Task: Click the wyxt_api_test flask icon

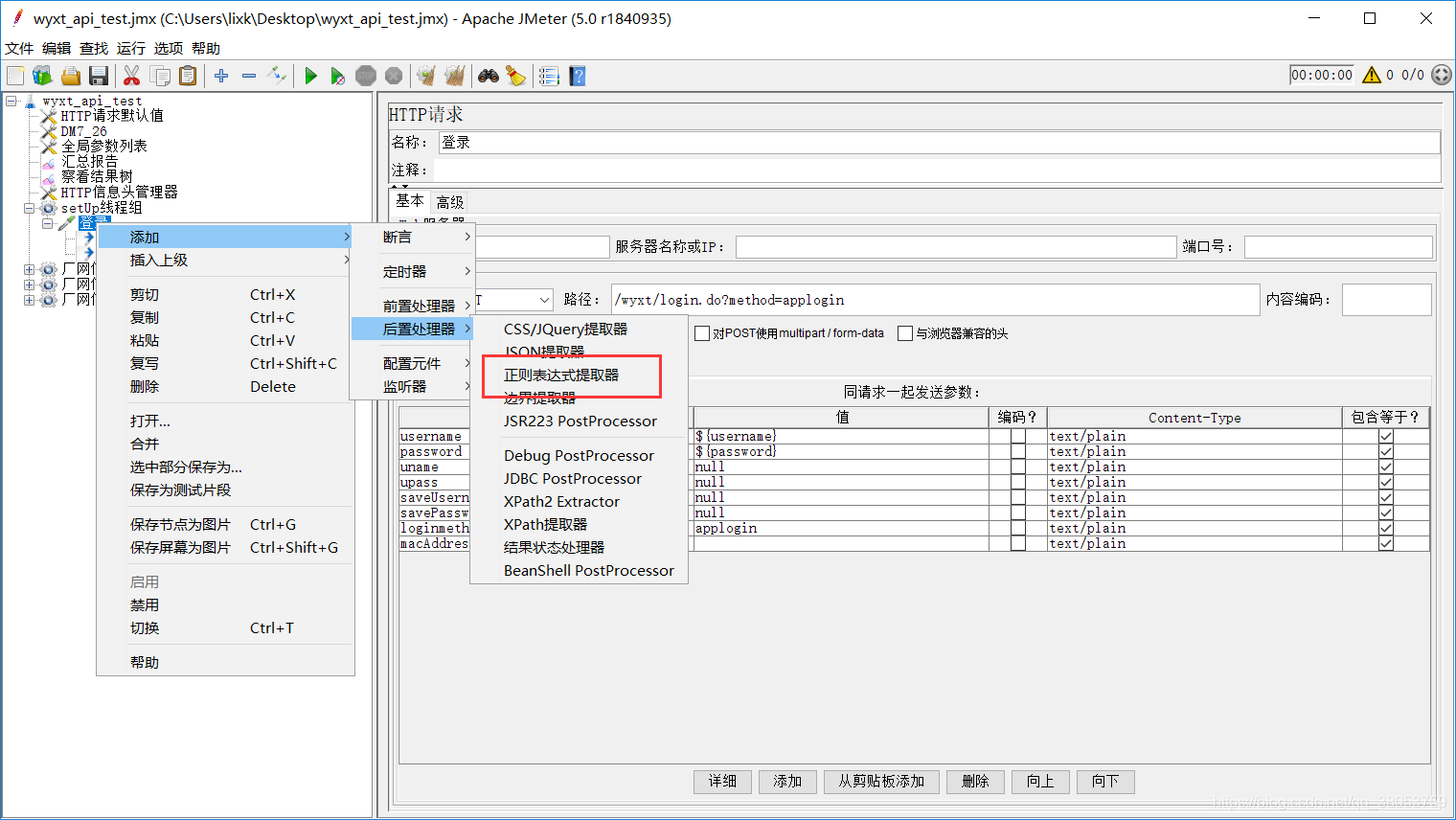Action: click(x=30, y=101)
